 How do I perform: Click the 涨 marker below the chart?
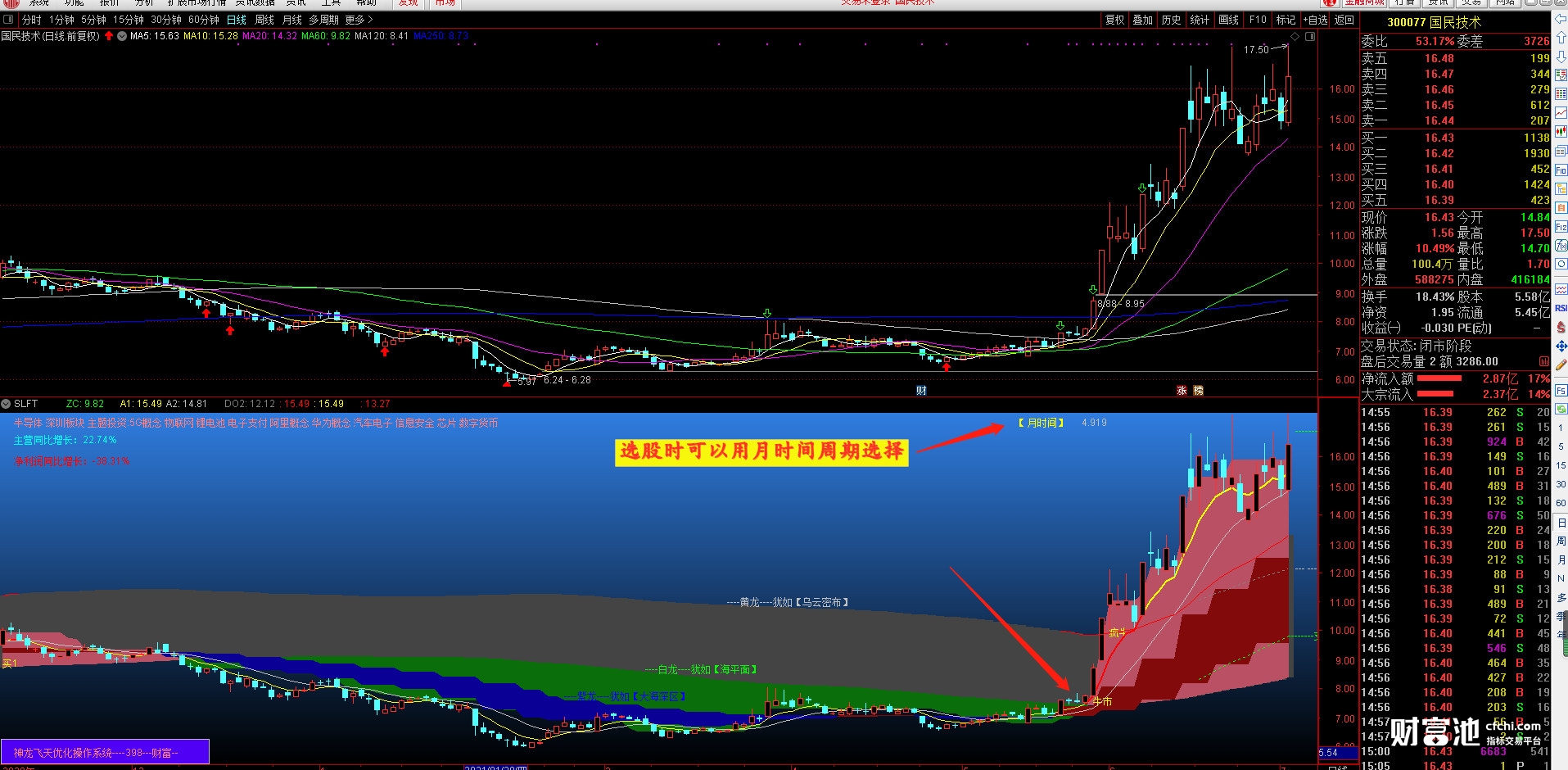(1182, 391)
